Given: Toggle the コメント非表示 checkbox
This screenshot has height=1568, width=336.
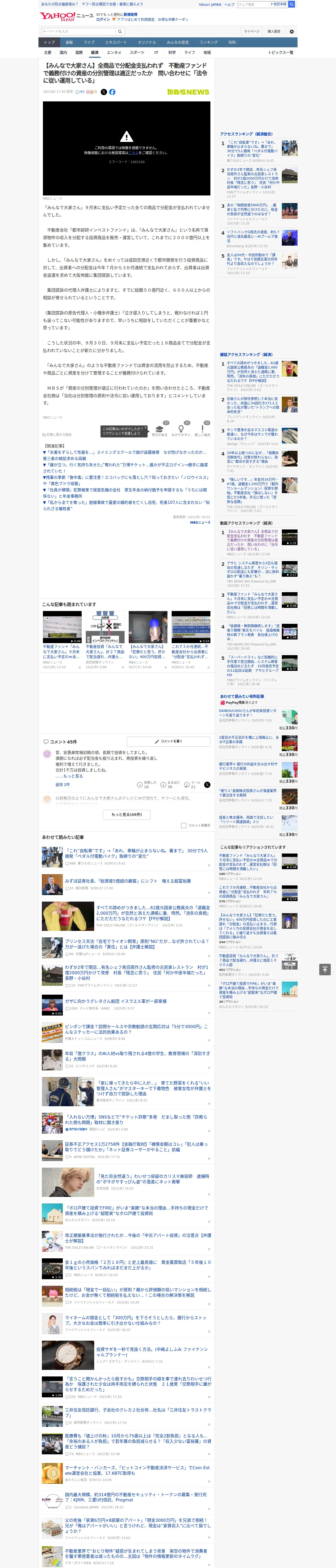Looking at the screenshot, I should click(183, 825).
